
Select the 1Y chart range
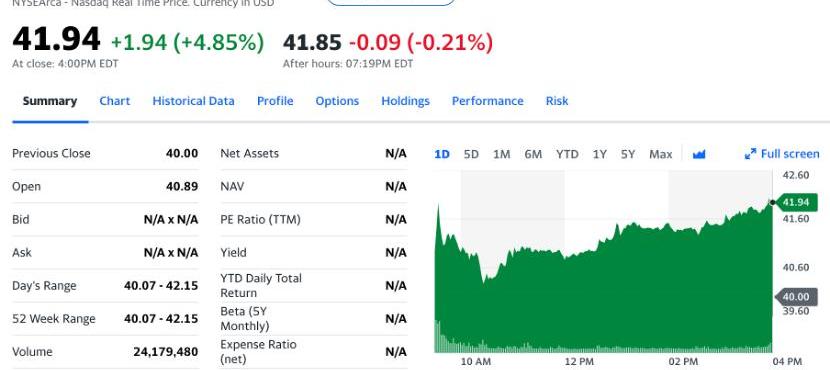click(599, 155)
